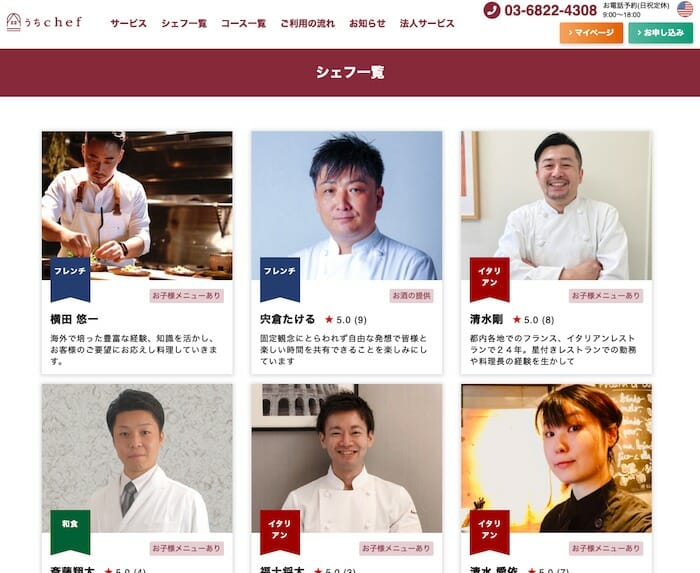Click the green 和食 ribbon badge
This screenshot has height=573, width=700.
coord(70,532)
